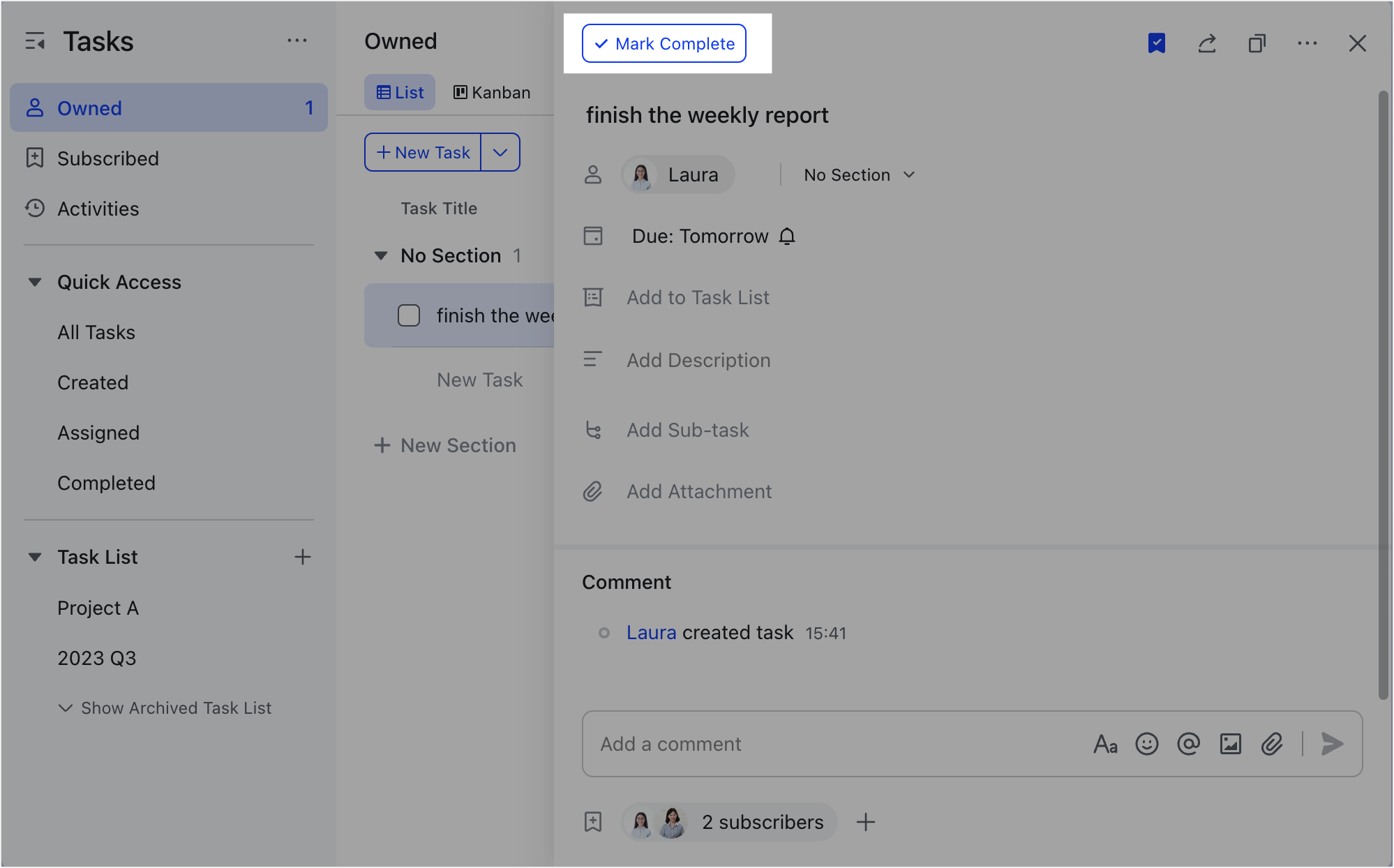
Task: Click the task description icon
Action: point(593,358)
